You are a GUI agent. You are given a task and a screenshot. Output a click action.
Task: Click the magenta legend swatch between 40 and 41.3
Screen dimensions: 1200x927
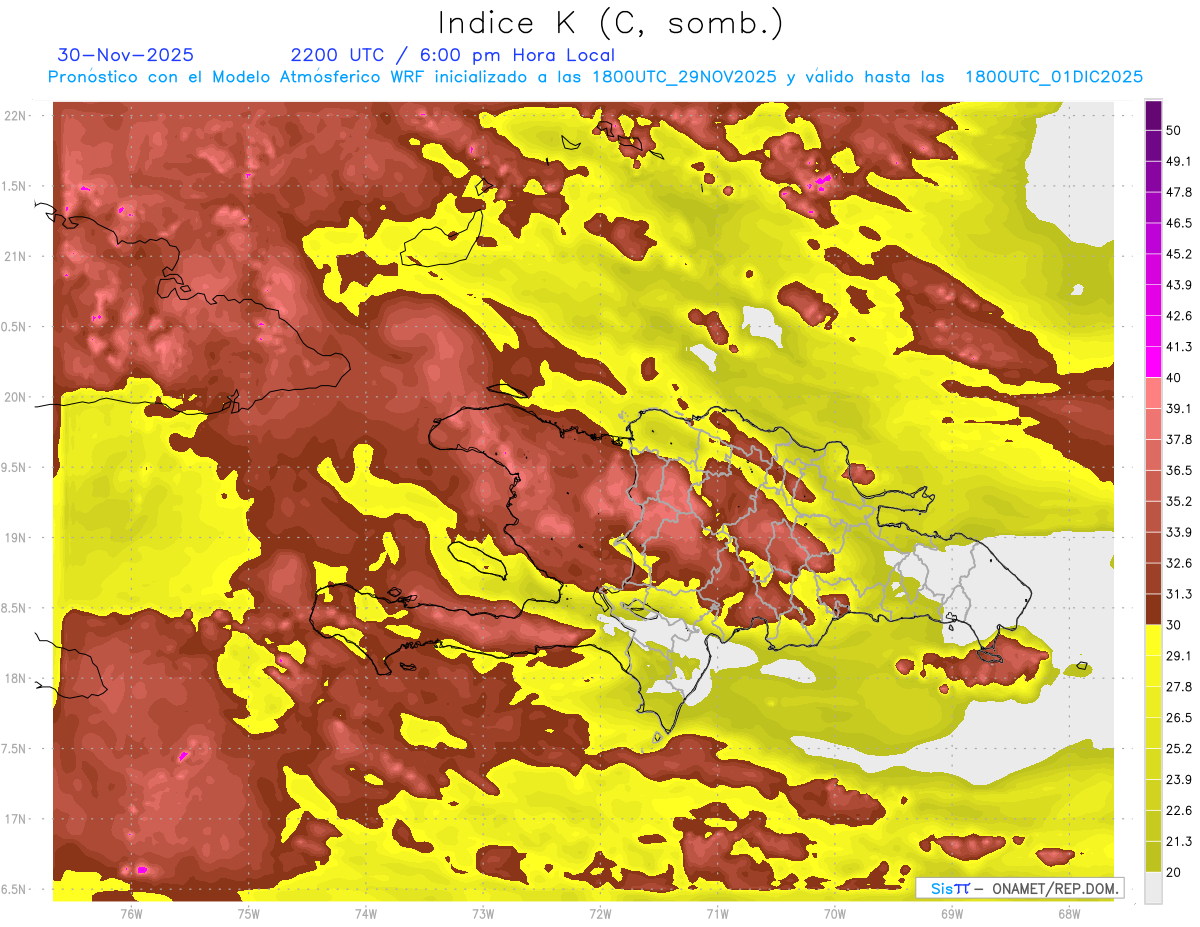click(x=1153, y=362)
